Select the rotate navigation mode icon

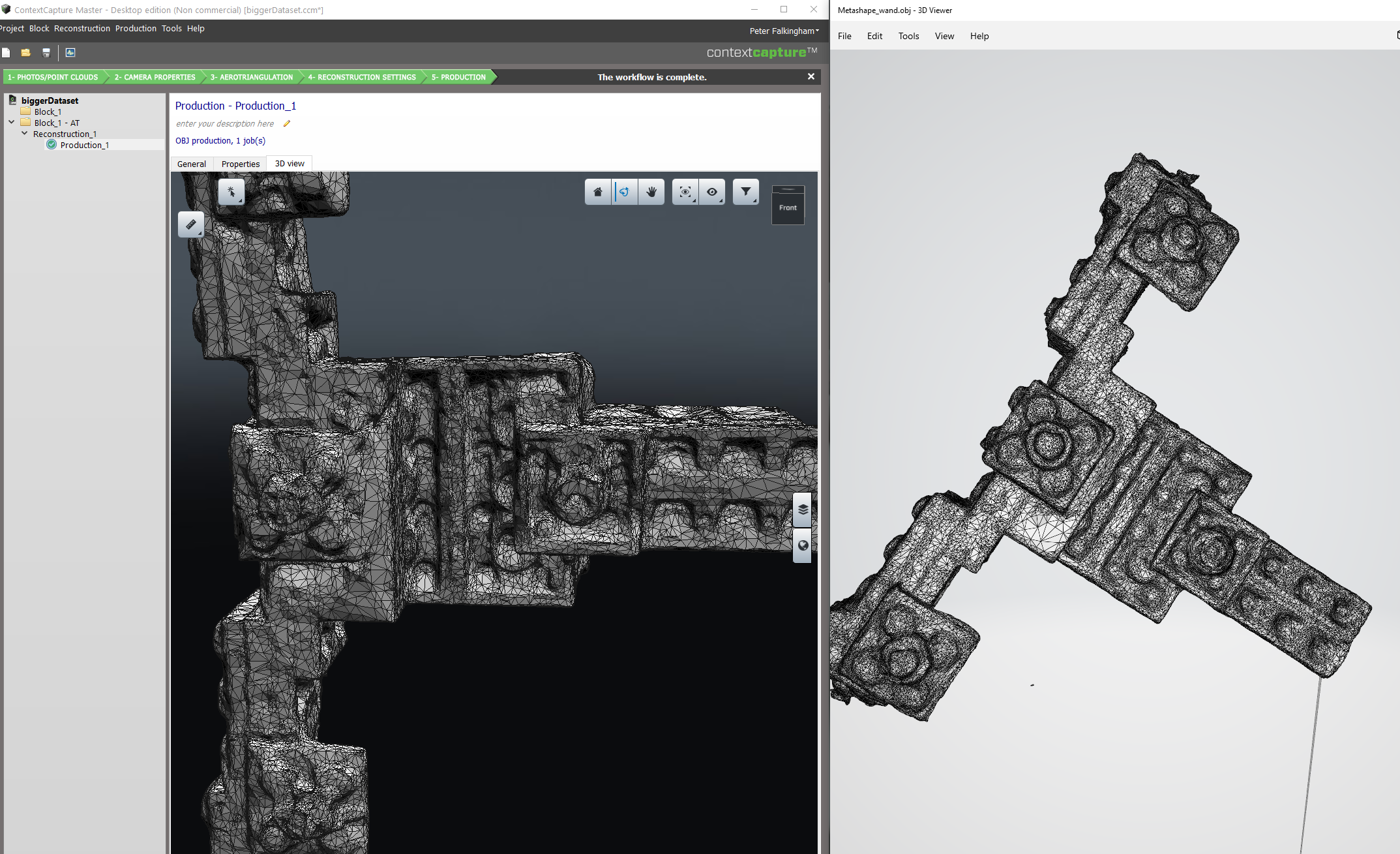click(625, 192)
